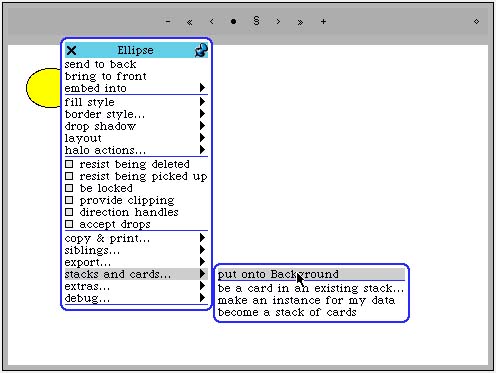Expand the fill style submenu arrow
The image size is (496, 373).
click(x=202, y=101)
